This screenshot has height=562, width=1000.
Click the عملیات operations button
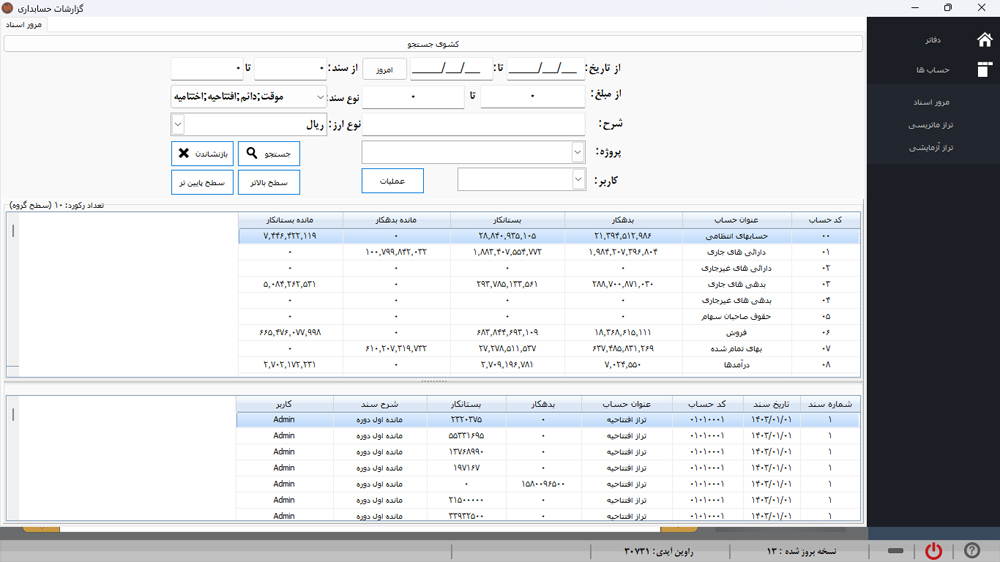pos(392,181)
